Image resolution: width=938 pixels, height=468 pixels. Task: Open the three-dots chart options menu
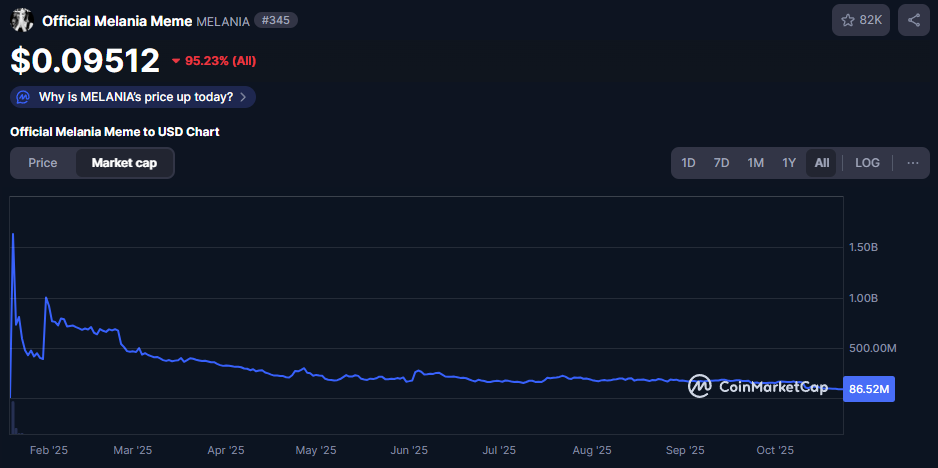pos(912,163)
